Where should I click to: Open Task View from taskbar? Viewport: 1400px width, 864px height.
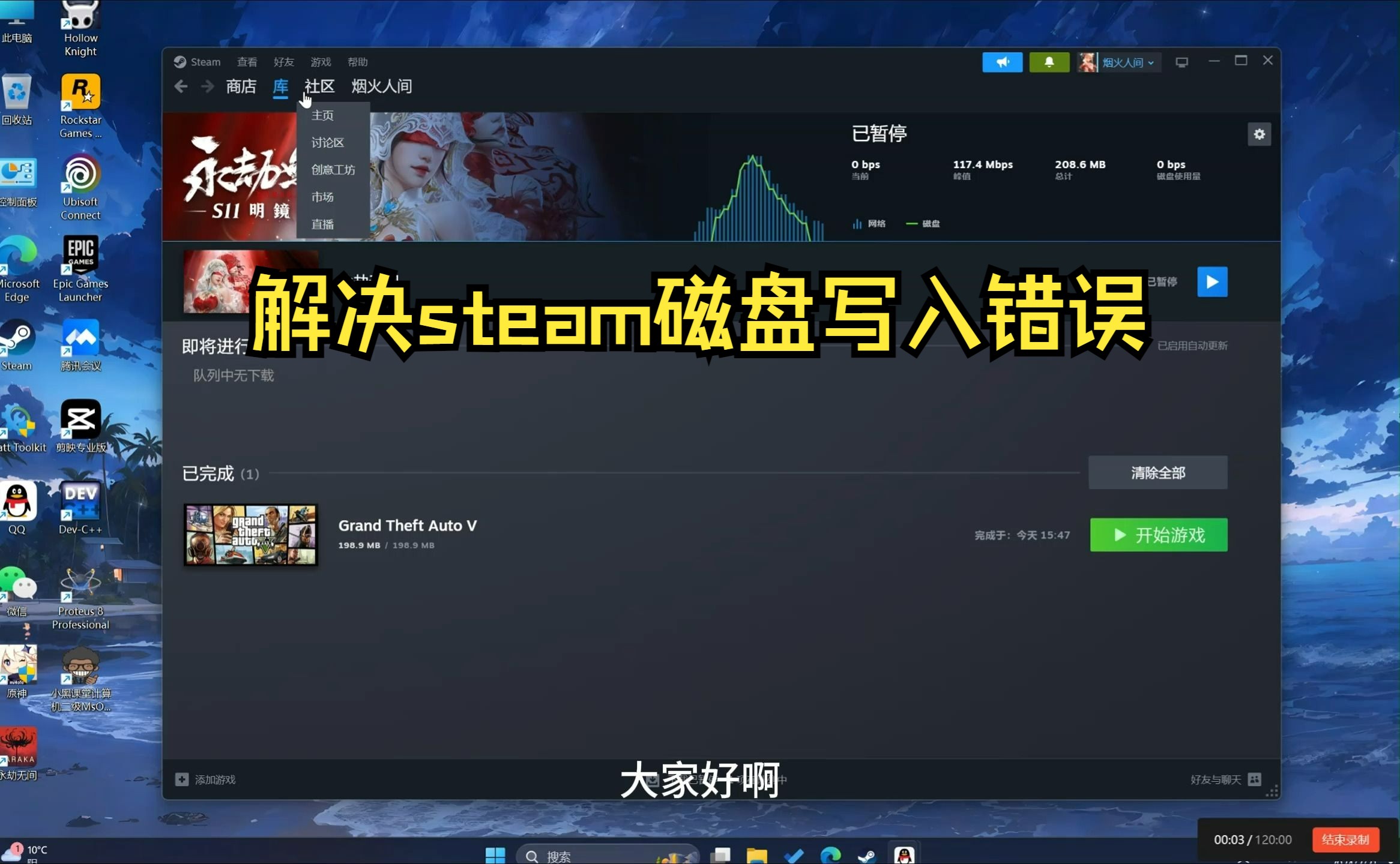pos(720,855)
